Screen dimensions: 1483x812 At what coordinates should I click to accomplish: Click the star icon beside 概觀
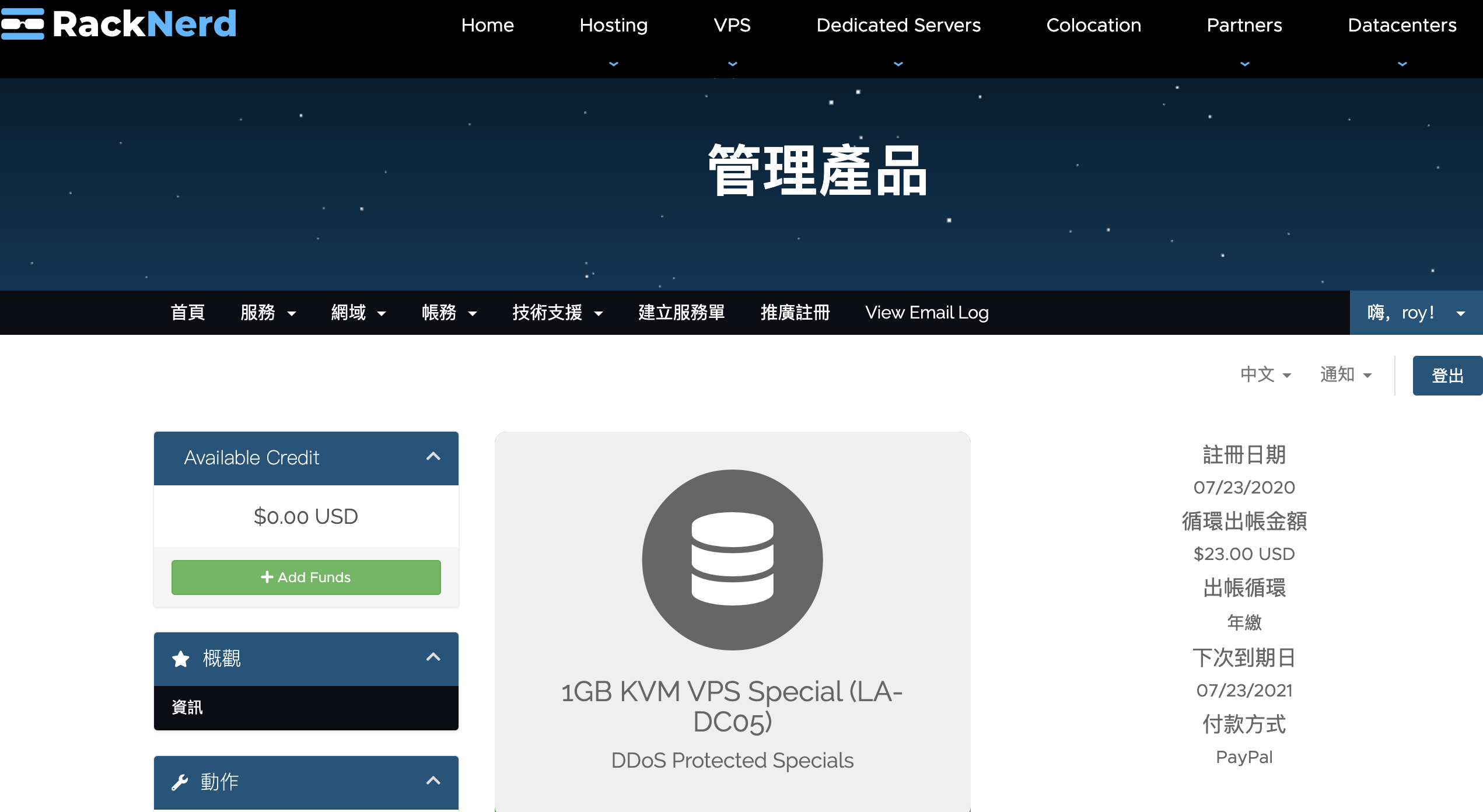click(x=181, y=659)
